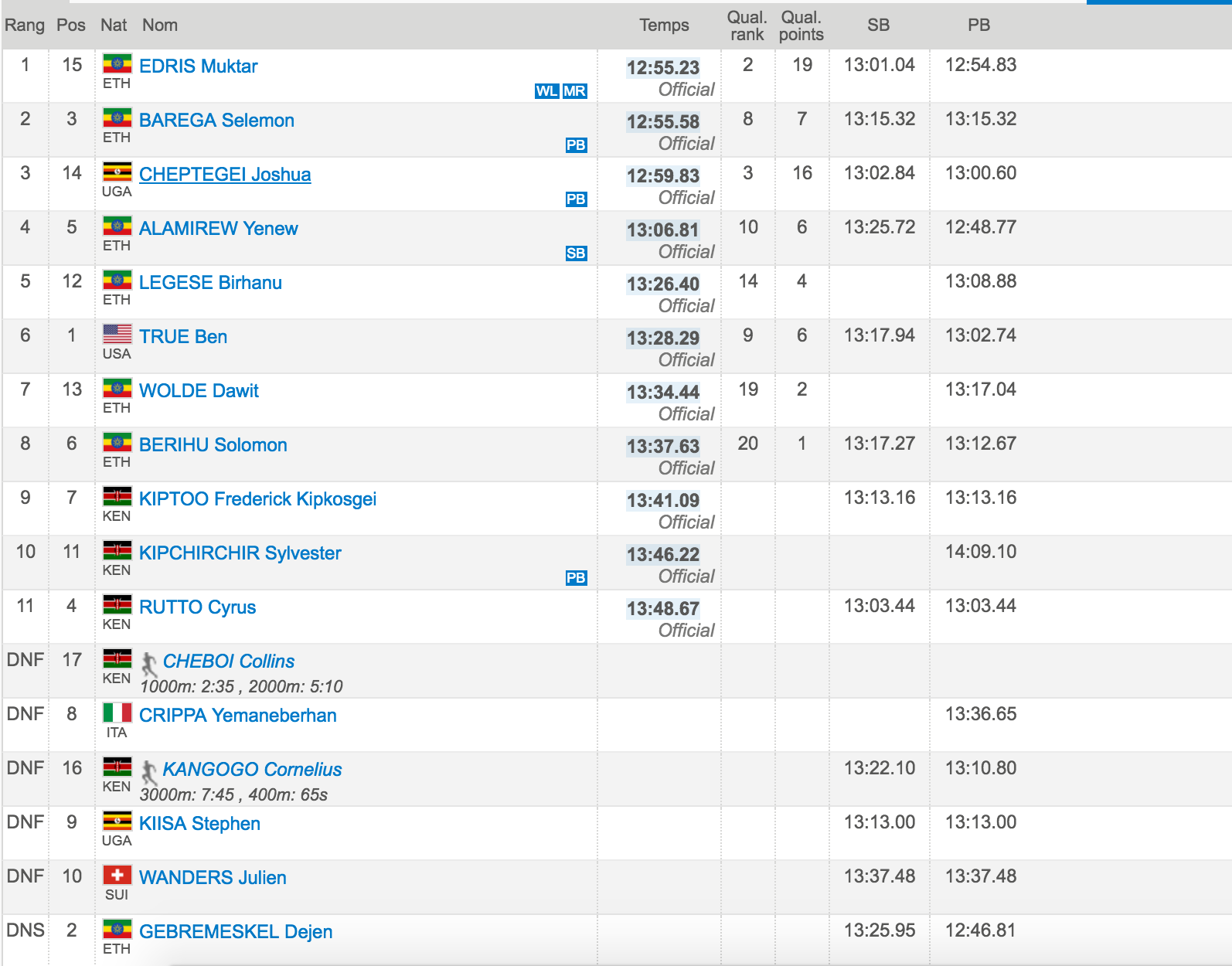Screen dimensions: 1232x966
Task: Open ALAMIREW Yenew athlete profile
Action: pyautogui.click(x=219, y=229)
